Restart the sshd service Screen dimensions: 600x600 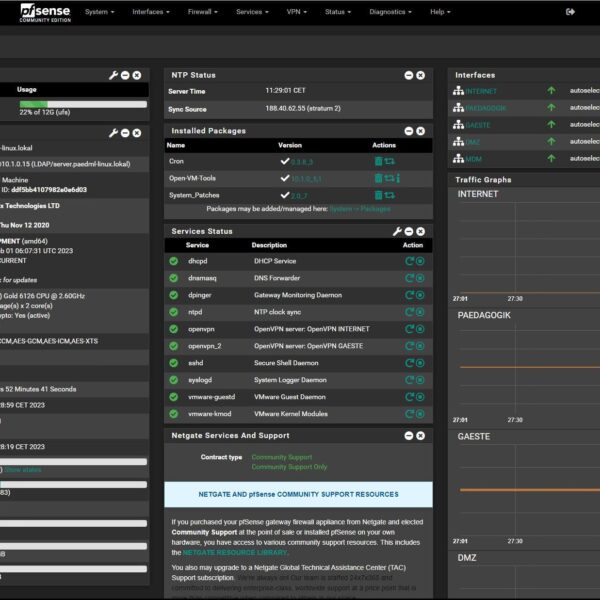tap(409, 363)
